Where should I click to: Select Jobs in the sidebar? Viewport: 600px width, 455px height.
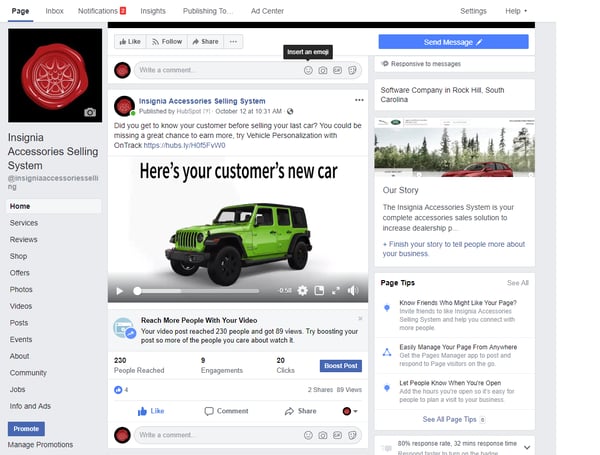pyautogui.click(x=17, y=389)
